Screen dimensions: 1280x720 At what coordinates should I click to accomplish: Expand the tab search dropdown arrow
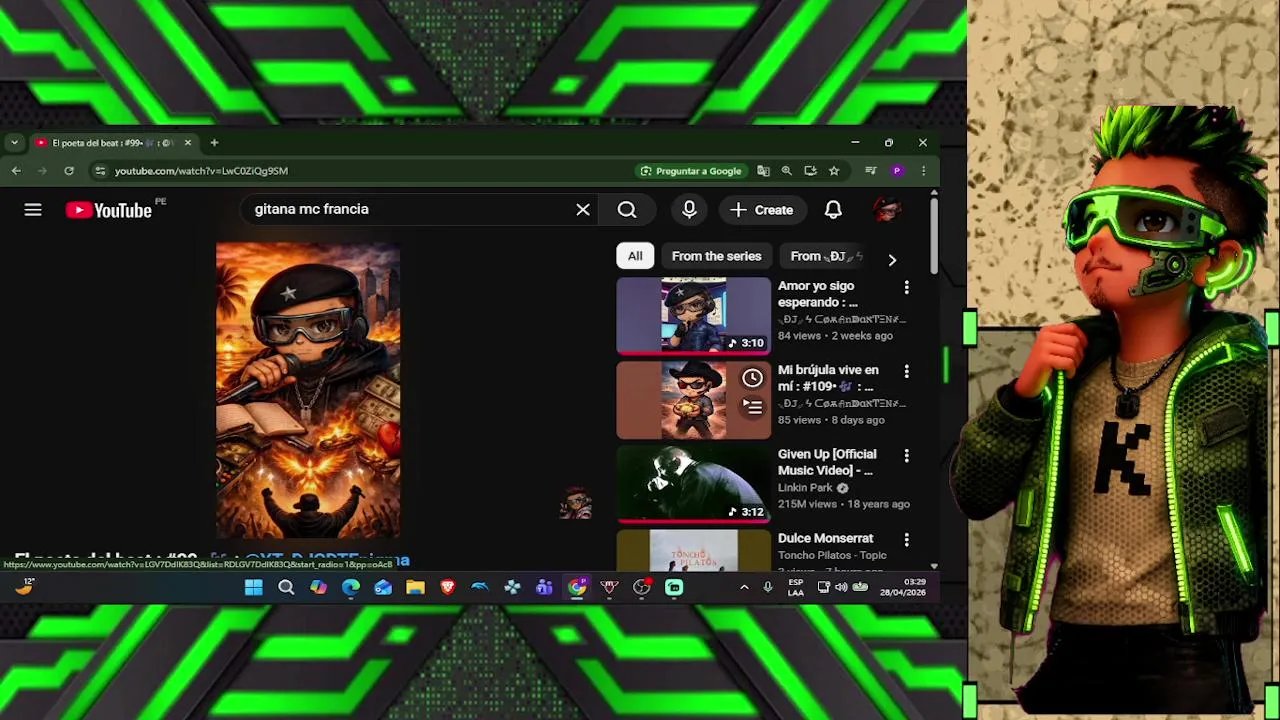[14, 143]
